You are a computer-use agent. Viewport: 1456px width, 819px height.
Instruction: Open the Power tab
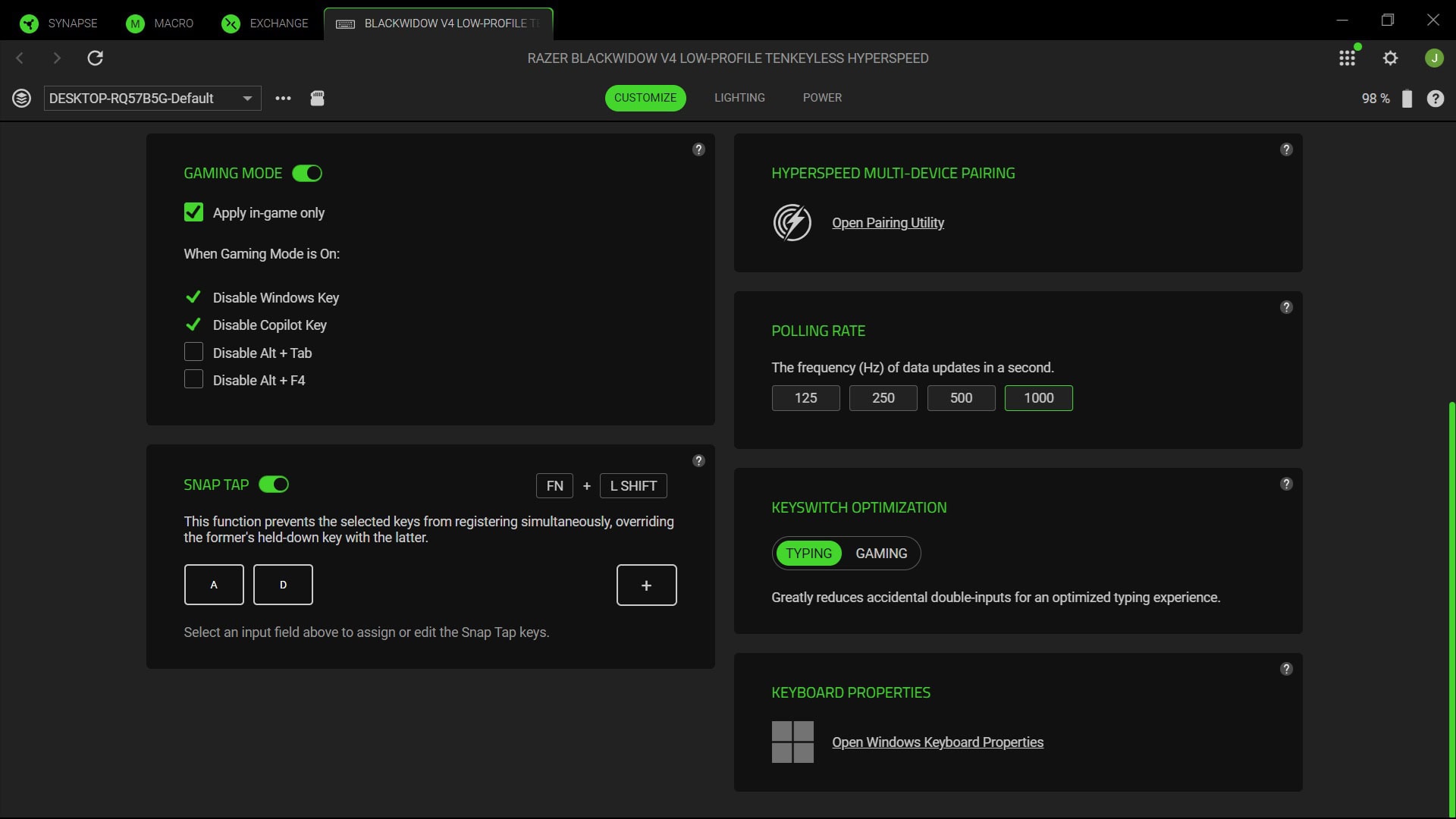click(822, 98)
